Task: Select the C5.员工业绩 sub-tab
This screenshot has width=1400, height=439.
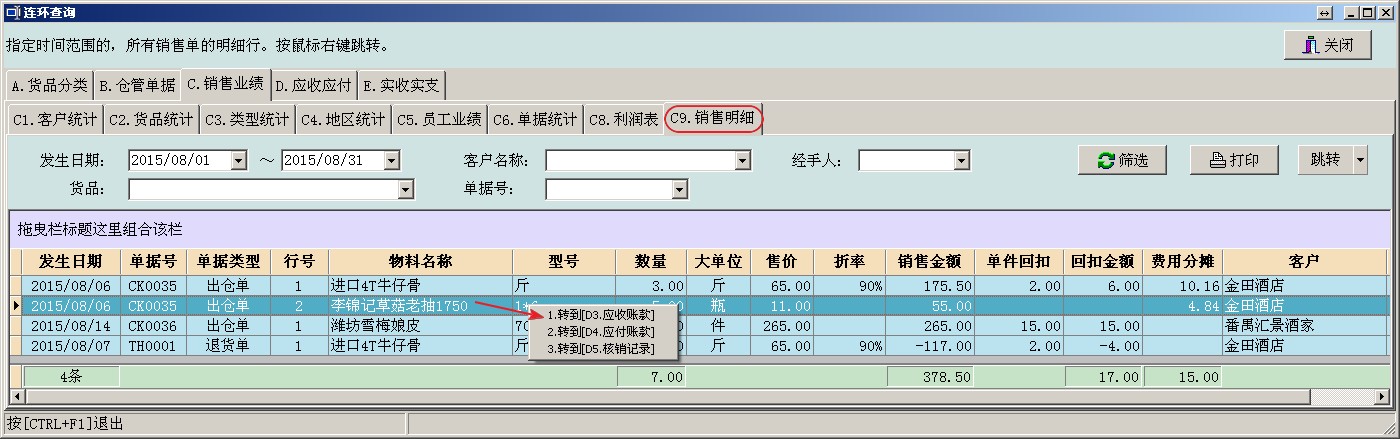Action: [439, 120]
